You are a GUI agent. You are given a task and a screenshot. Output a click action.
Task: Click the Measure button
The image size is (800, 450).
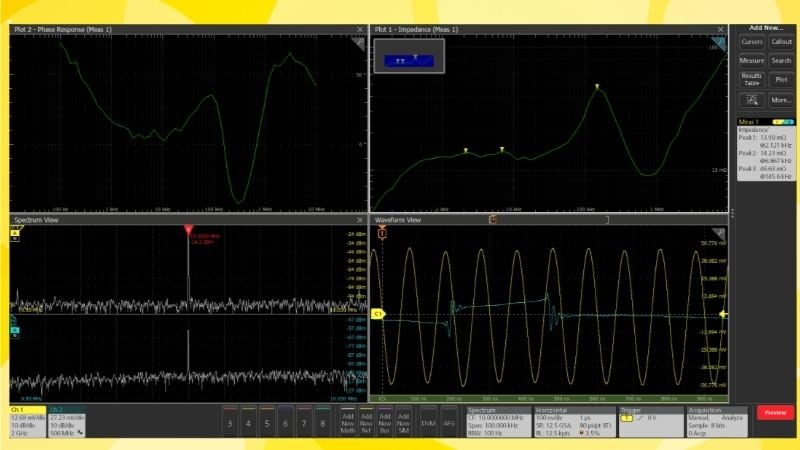coord(752,61)
